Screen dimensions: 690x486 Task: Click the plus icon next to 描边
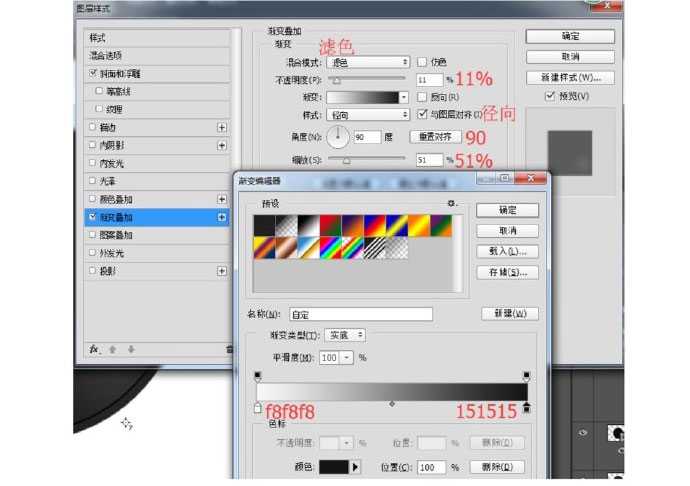point(222,128)
